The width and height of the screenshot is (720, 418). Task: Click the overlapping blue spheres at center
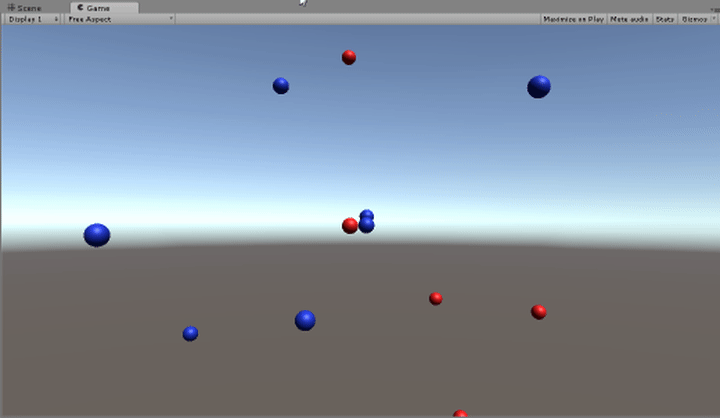(367, 223)
